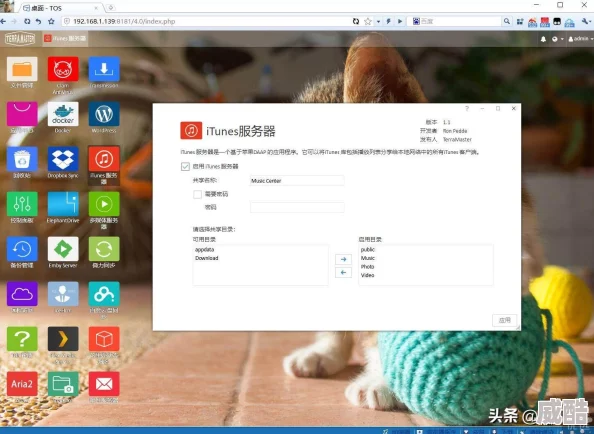Open the red-orange cube app icon
This screenshot has width=594, height=434.
click(104, 339)
